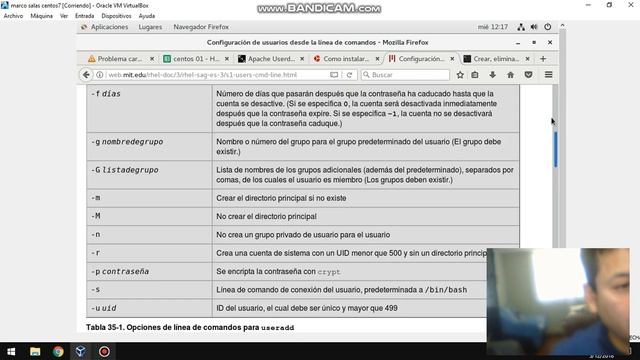Open VirtualBox from the Windows taskbar

[81, 351]
